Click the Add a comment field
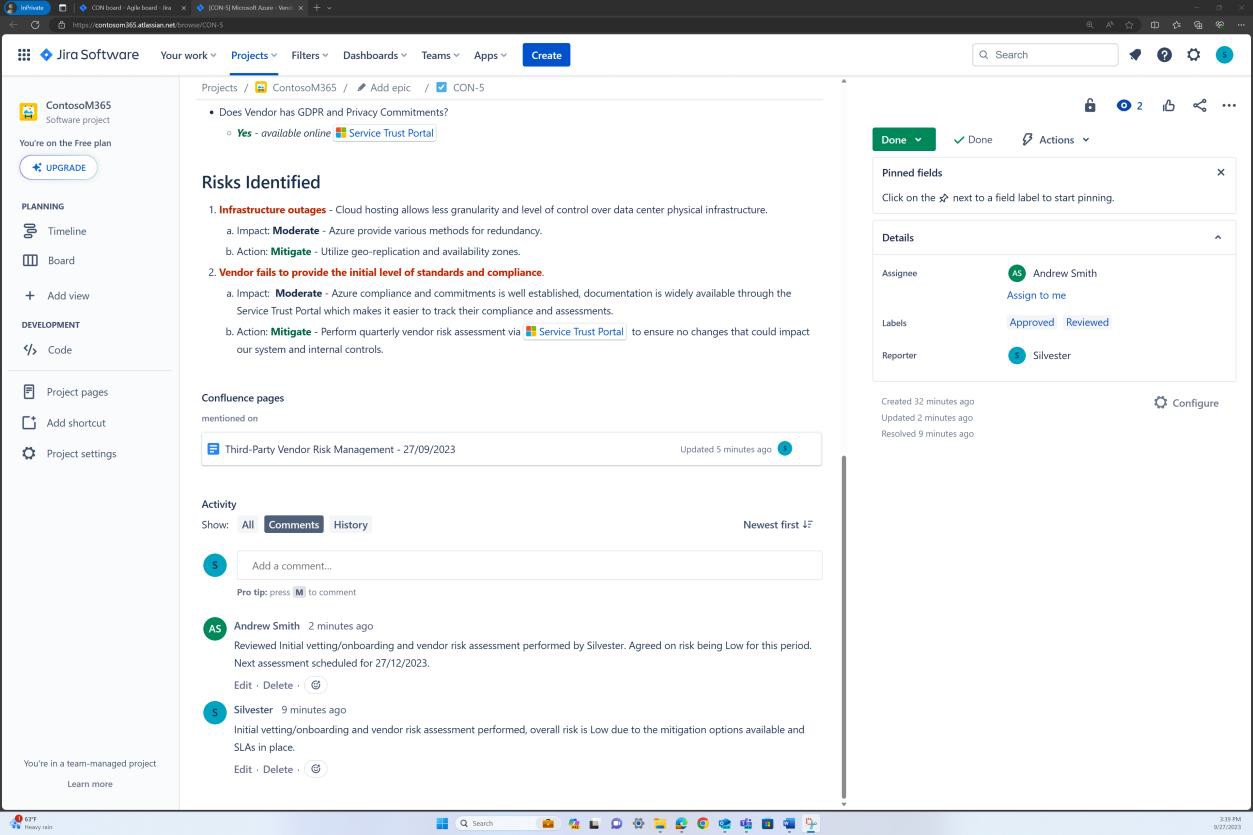The height and width of the screenshot is (835, 1253). [528, 565]
